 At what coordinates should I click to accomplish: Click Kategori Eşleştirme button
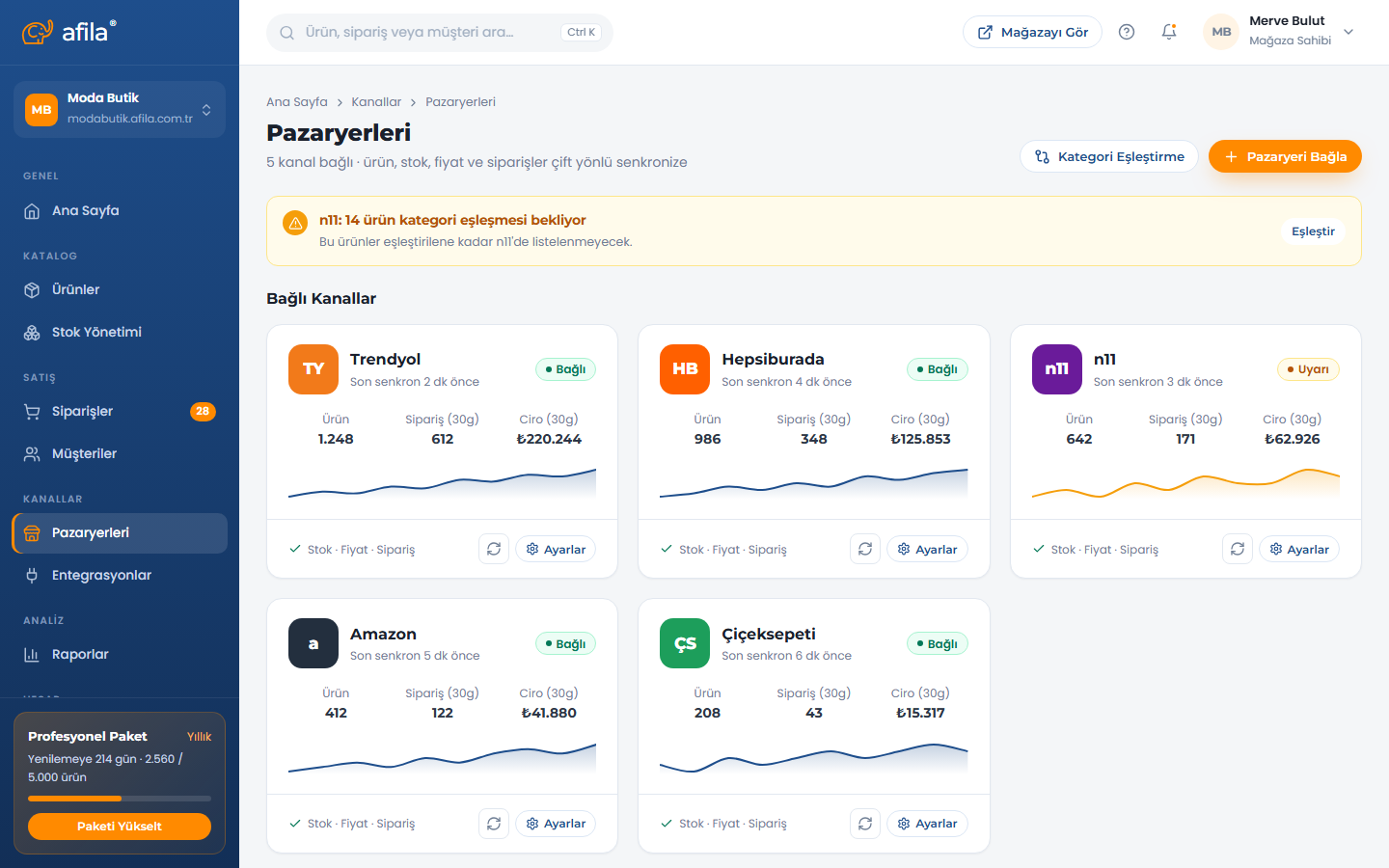(1109, 156)
